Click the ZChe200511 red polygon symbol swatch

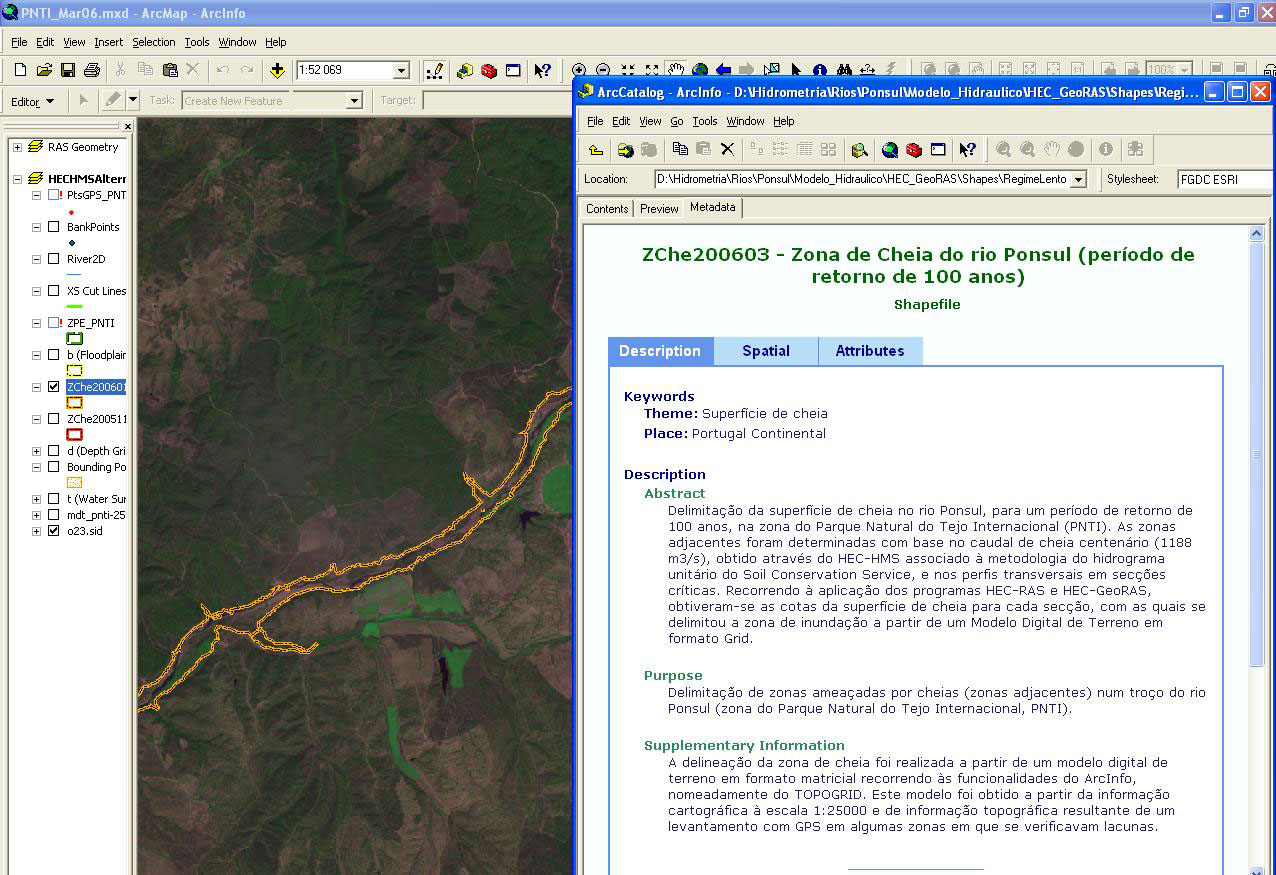(x=74, y=435)
